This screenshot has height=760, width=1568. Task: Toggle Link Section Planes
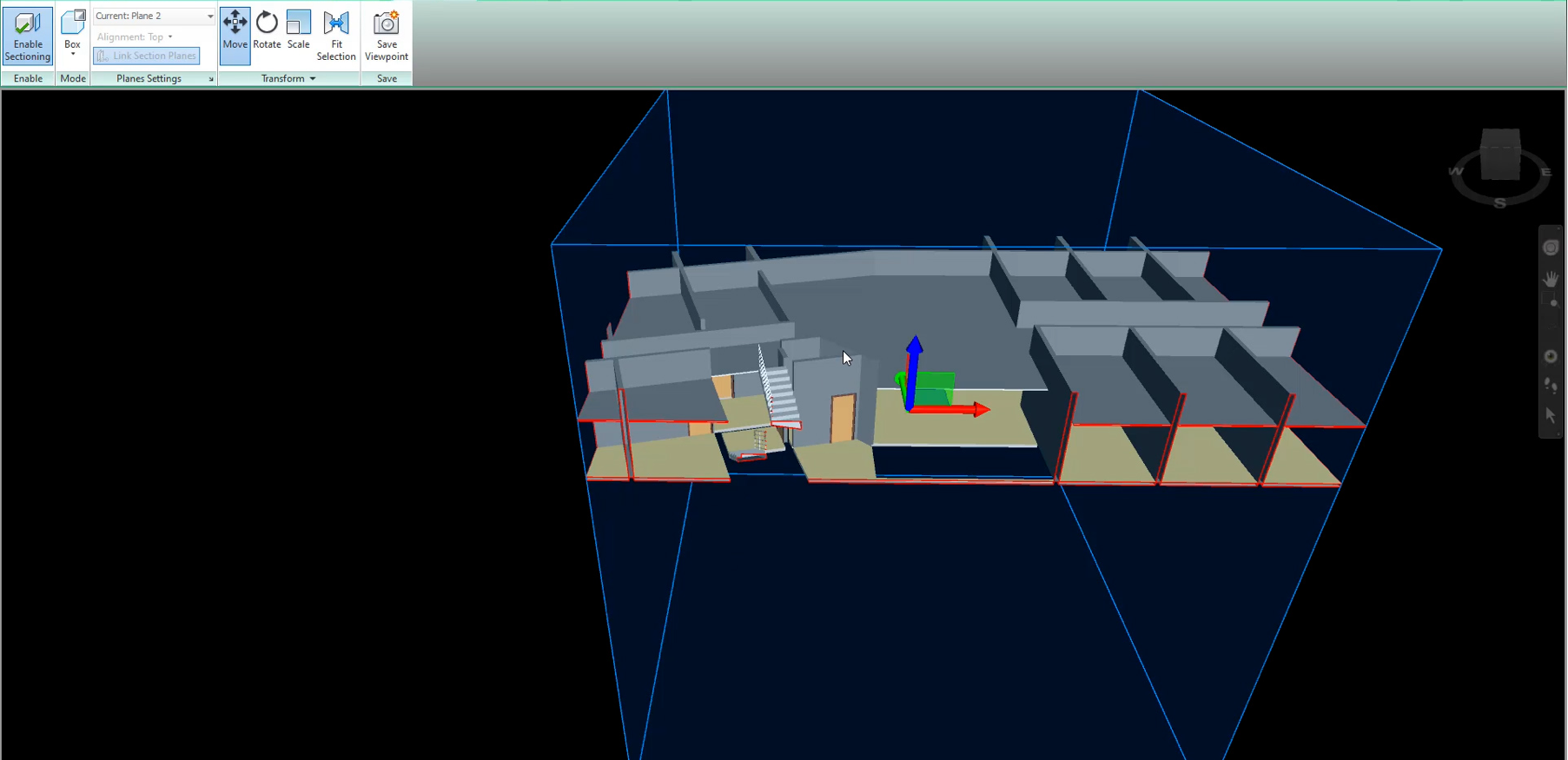pos(147,56)
